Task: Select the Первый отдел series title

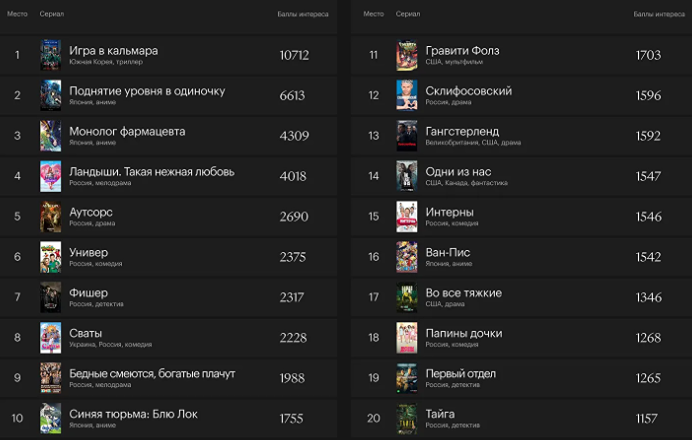Action: tap(460, 374)
